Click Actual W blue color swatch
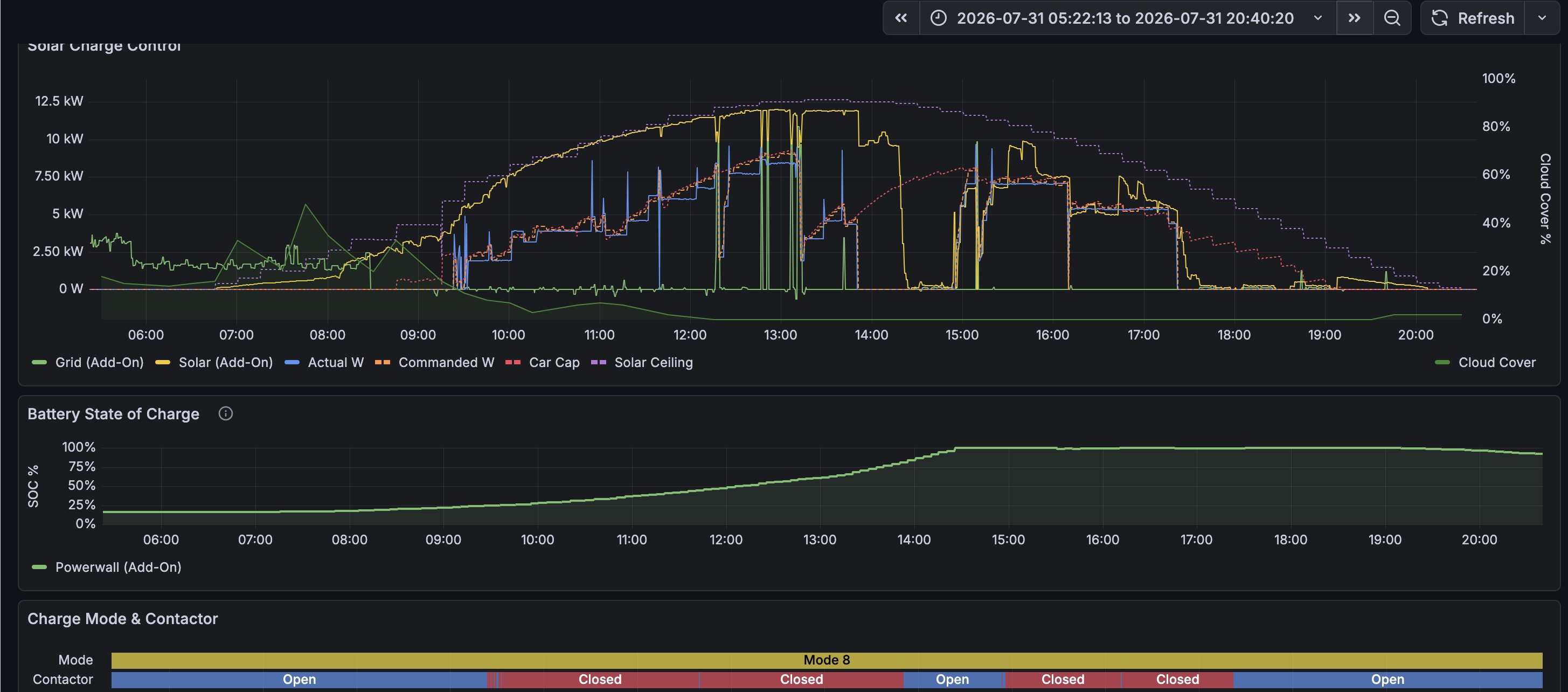This screenshot has width=1568, height=692. coord(292,363)
